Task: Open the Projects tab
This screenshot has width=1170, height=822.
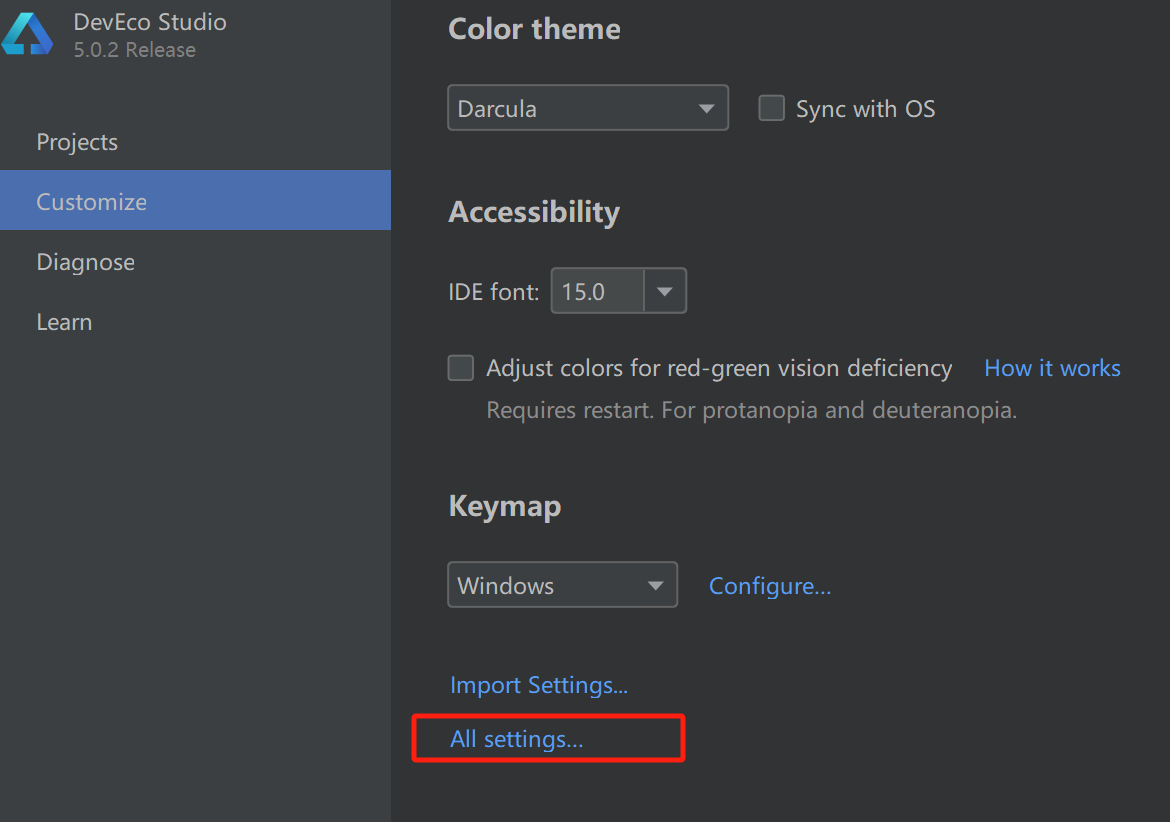Action: (77, 142)
